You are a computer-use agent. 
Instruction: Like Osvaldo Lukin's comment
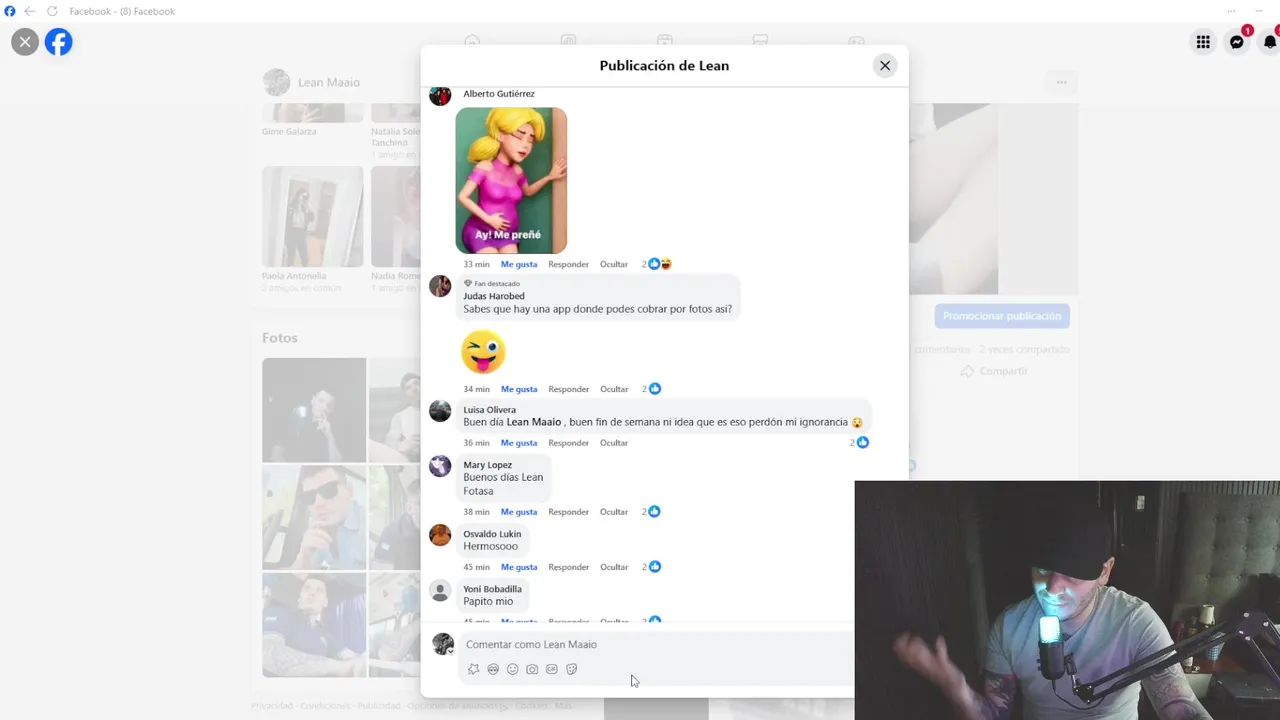[519, 567]
